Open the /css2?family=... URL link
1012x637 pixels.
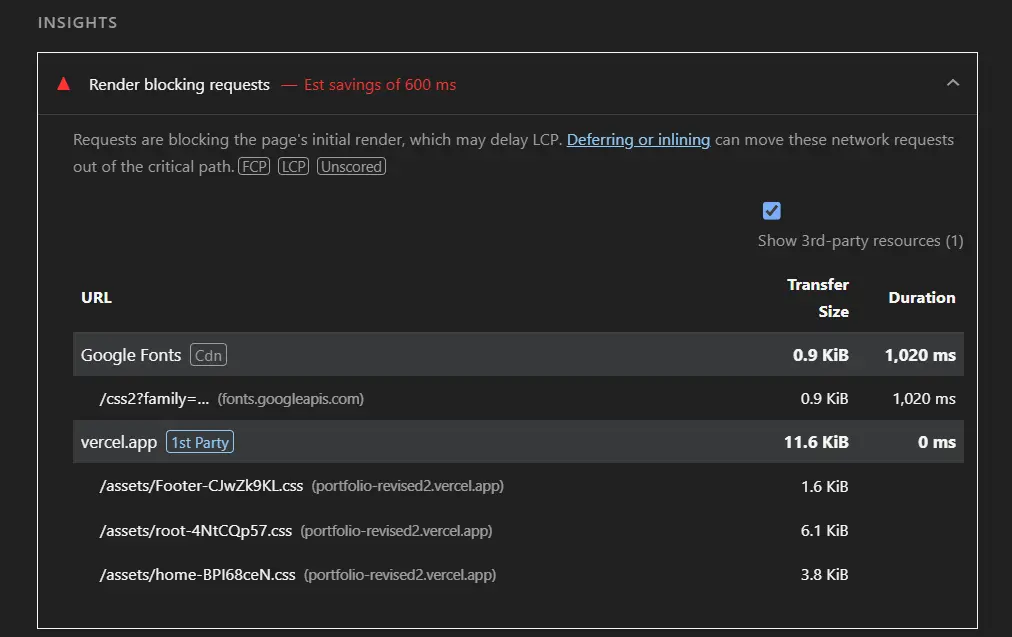tap(154, 399)
